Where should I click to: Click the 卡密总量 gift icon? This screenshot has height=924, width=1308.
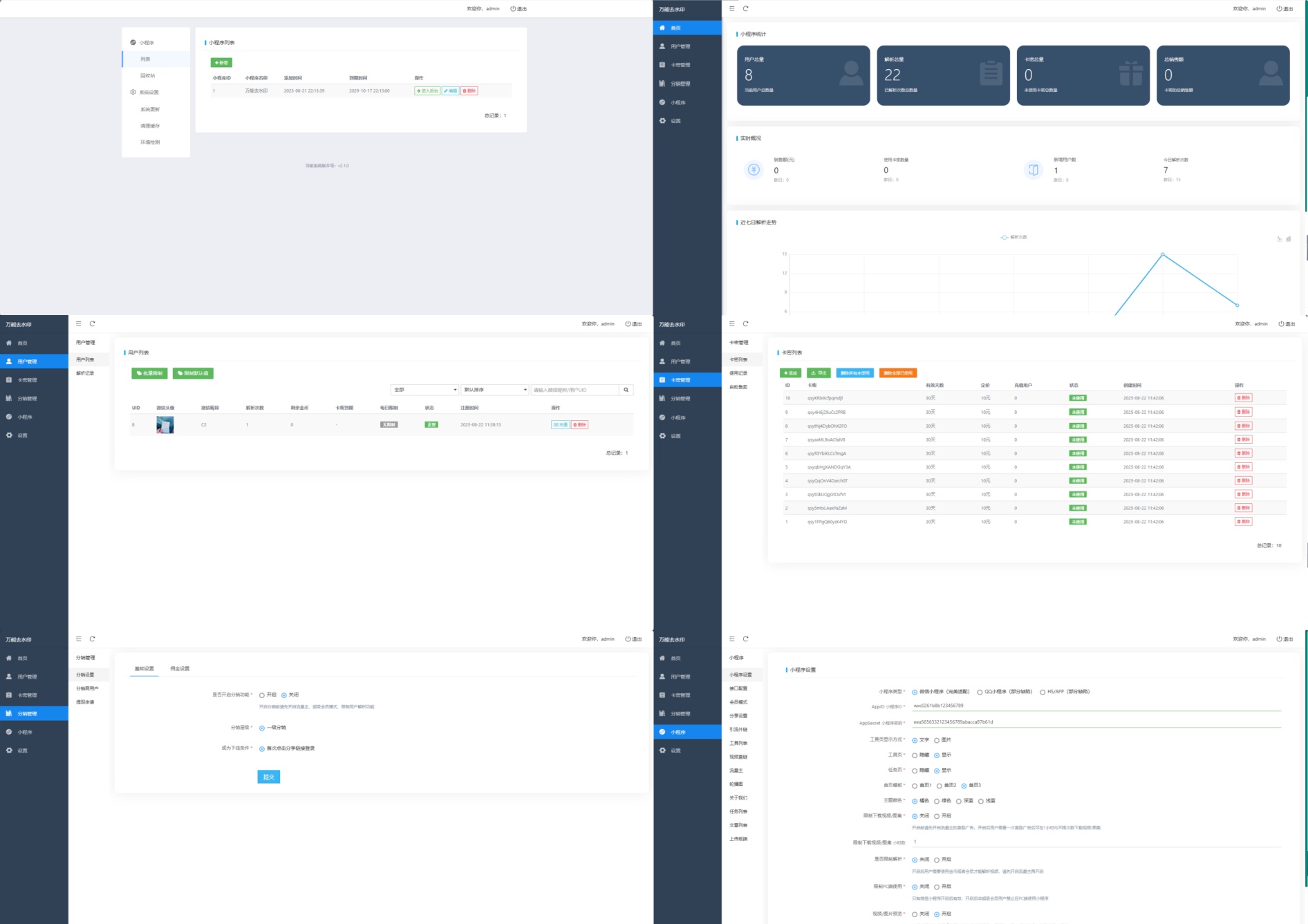pos(1131,73)
